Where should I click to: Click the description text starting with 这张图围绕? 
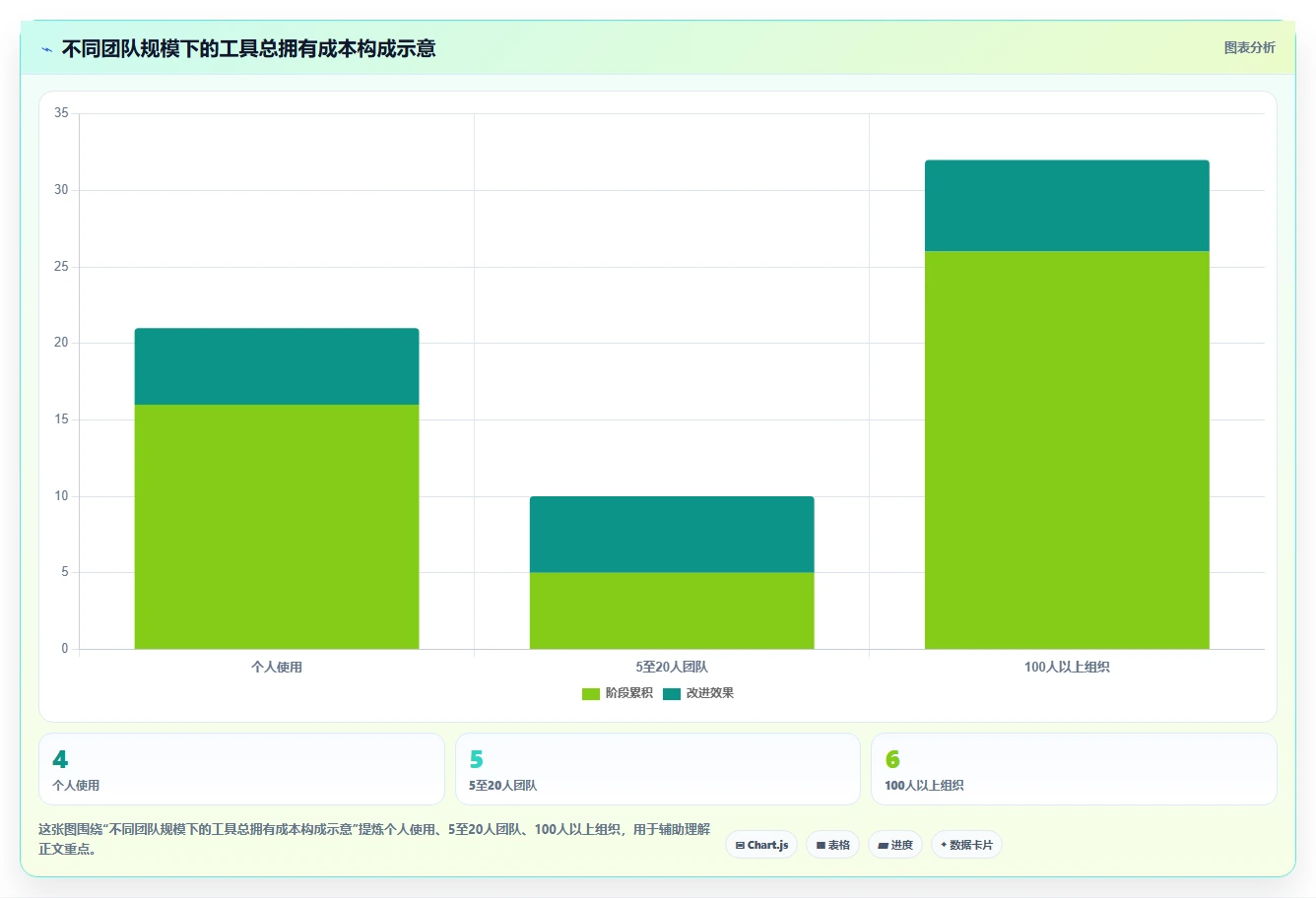374,839
